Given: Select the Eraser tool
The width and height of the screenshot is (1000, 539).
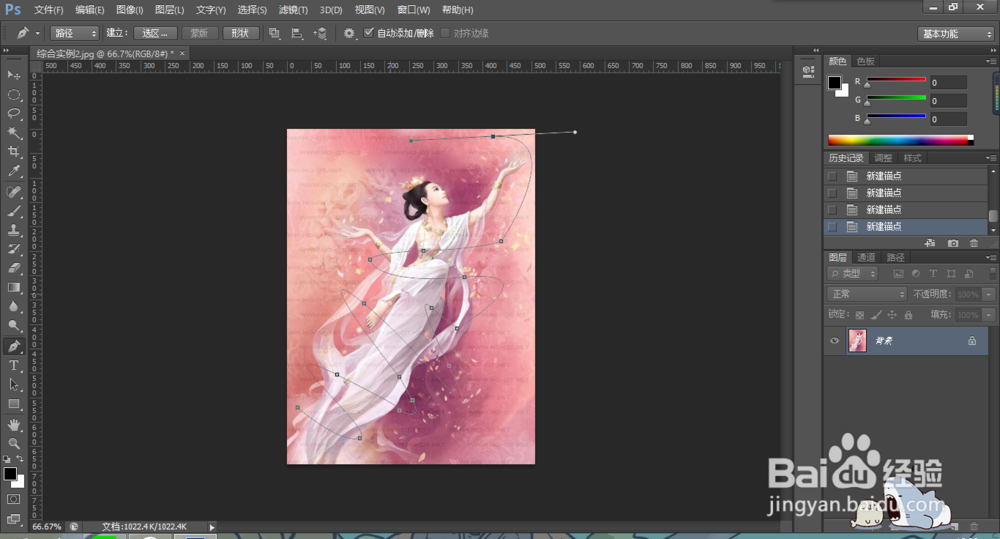Looking at the screenshot, I should 13,269.
